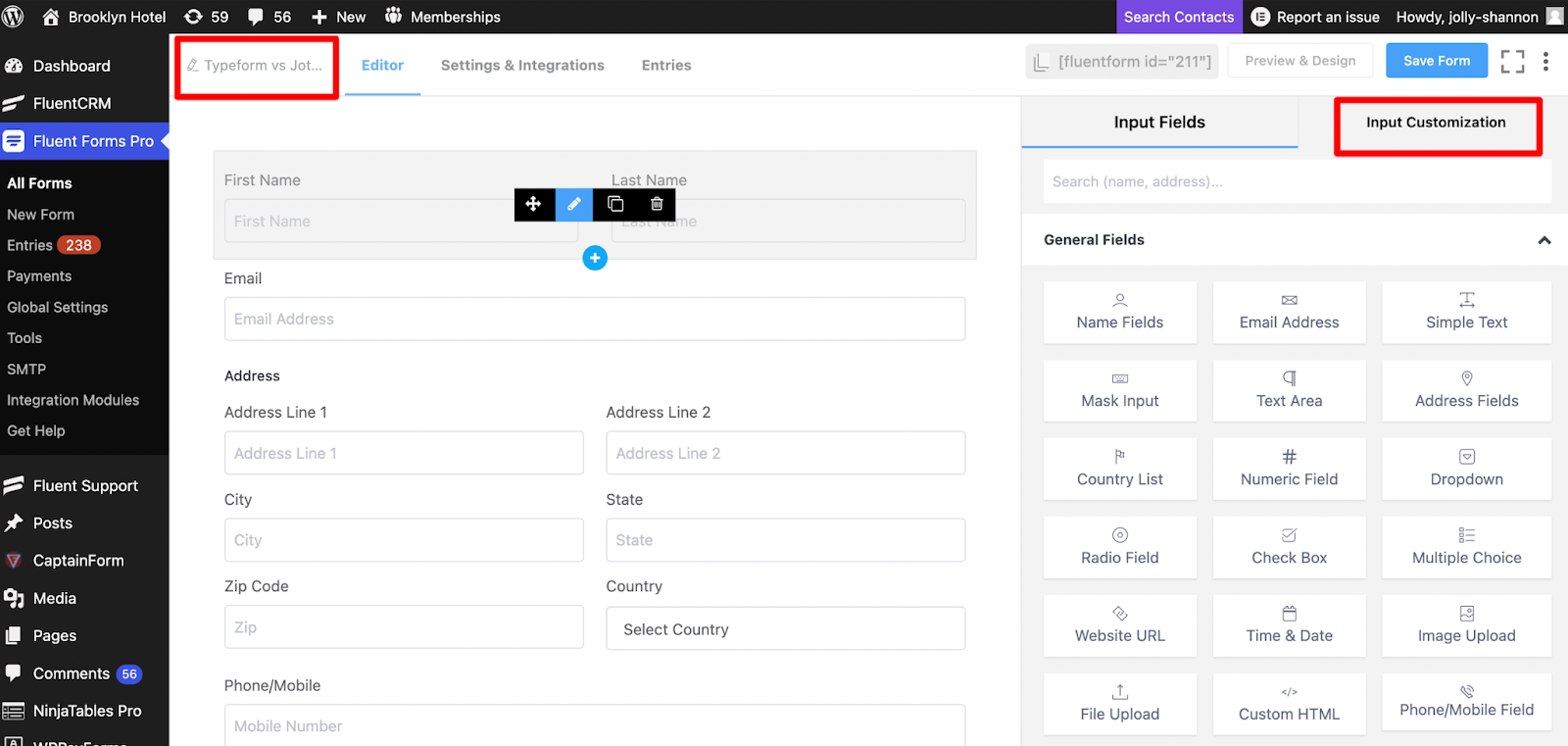The width and height of the screenshot is (1568, 746).
Task: Add a Name Fields element
Action: click(1120, 313)
